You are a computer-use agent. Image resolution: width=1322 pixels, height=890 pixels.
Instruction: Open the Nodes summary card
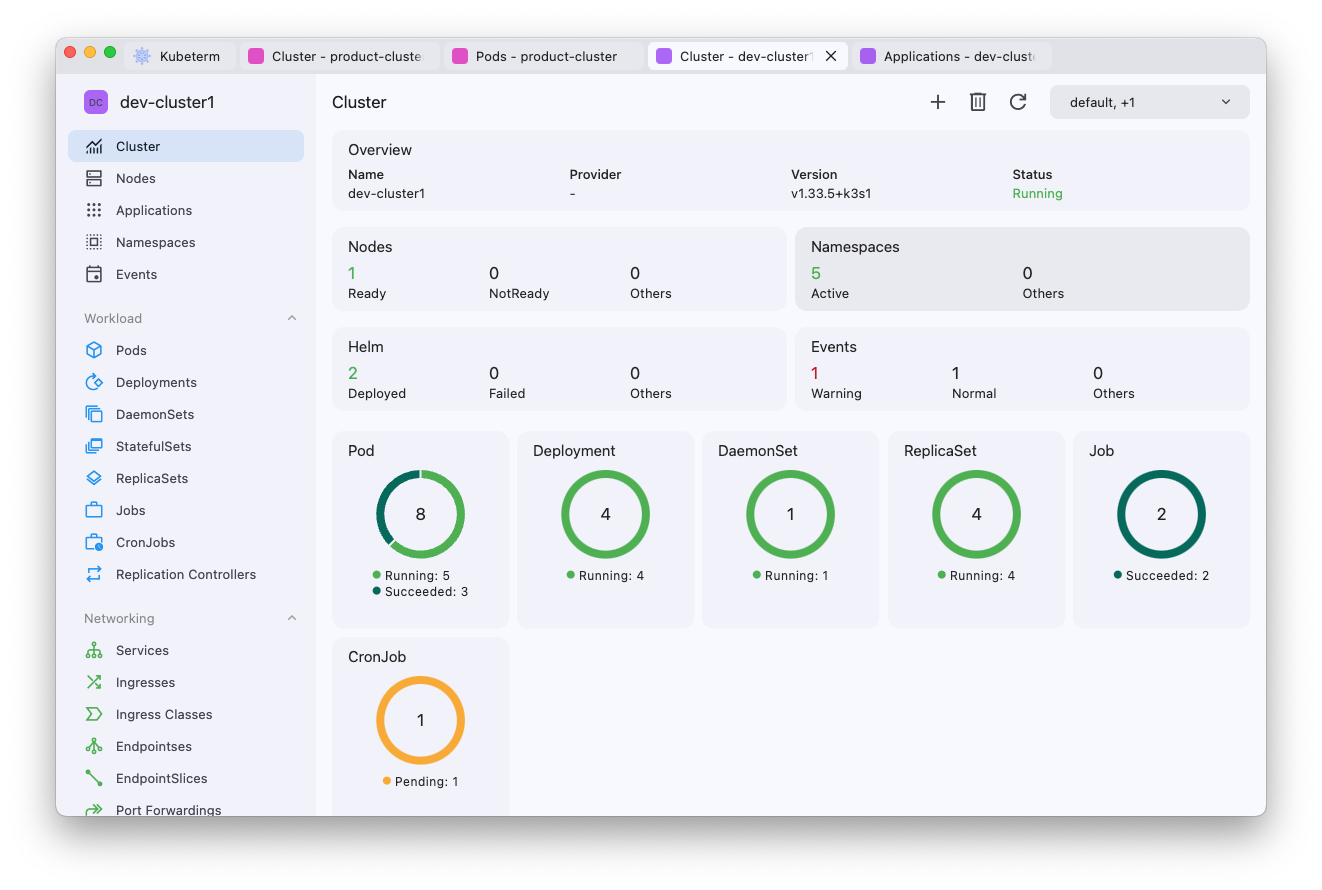click(x=559, y=269)
